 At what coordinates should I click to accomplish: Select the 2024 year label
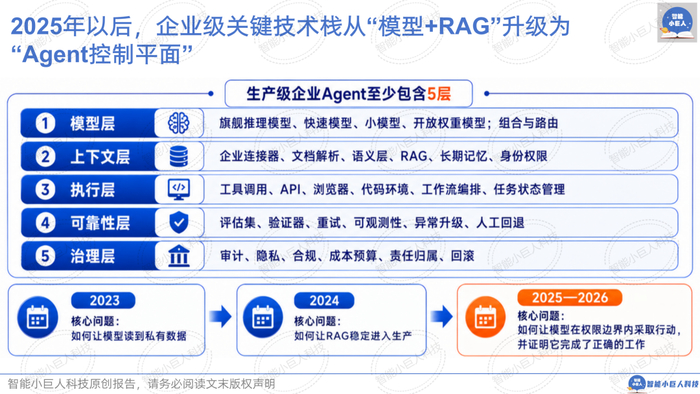tap(324, 300)
